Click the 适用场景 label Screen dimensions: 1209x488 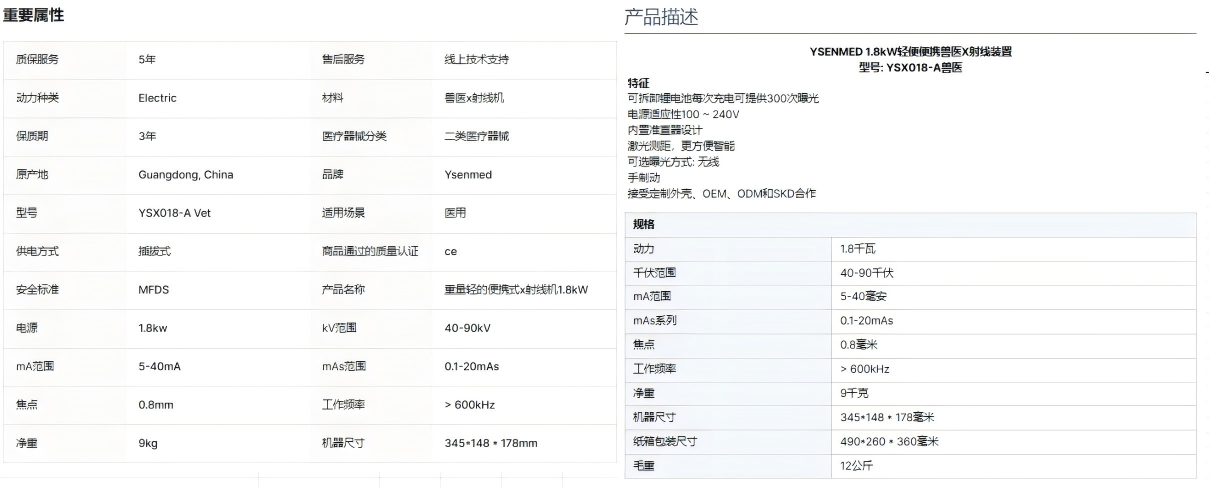click(343, 213)
